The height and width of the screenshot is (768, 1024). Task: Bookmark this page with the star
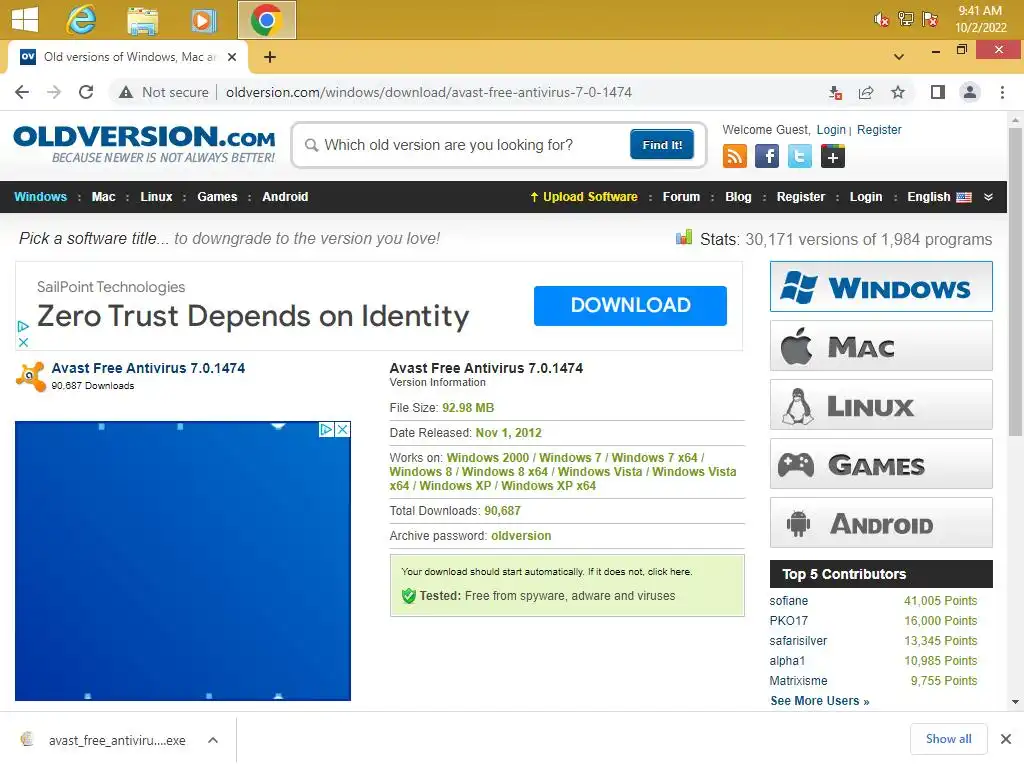click(x=898, y=92)
